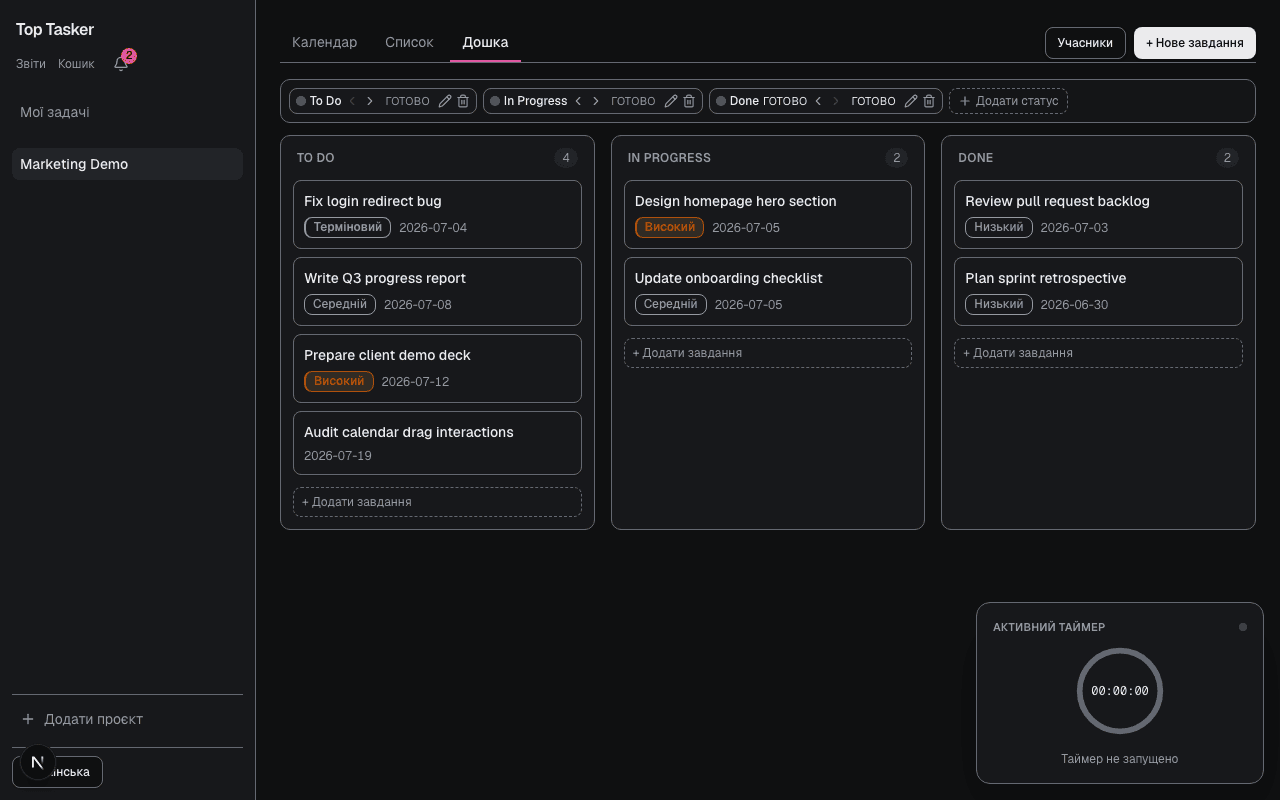Viewport: 1280px width, 800px height.
Task: Move To Do status right with arrow
Action: click(370, 101)
